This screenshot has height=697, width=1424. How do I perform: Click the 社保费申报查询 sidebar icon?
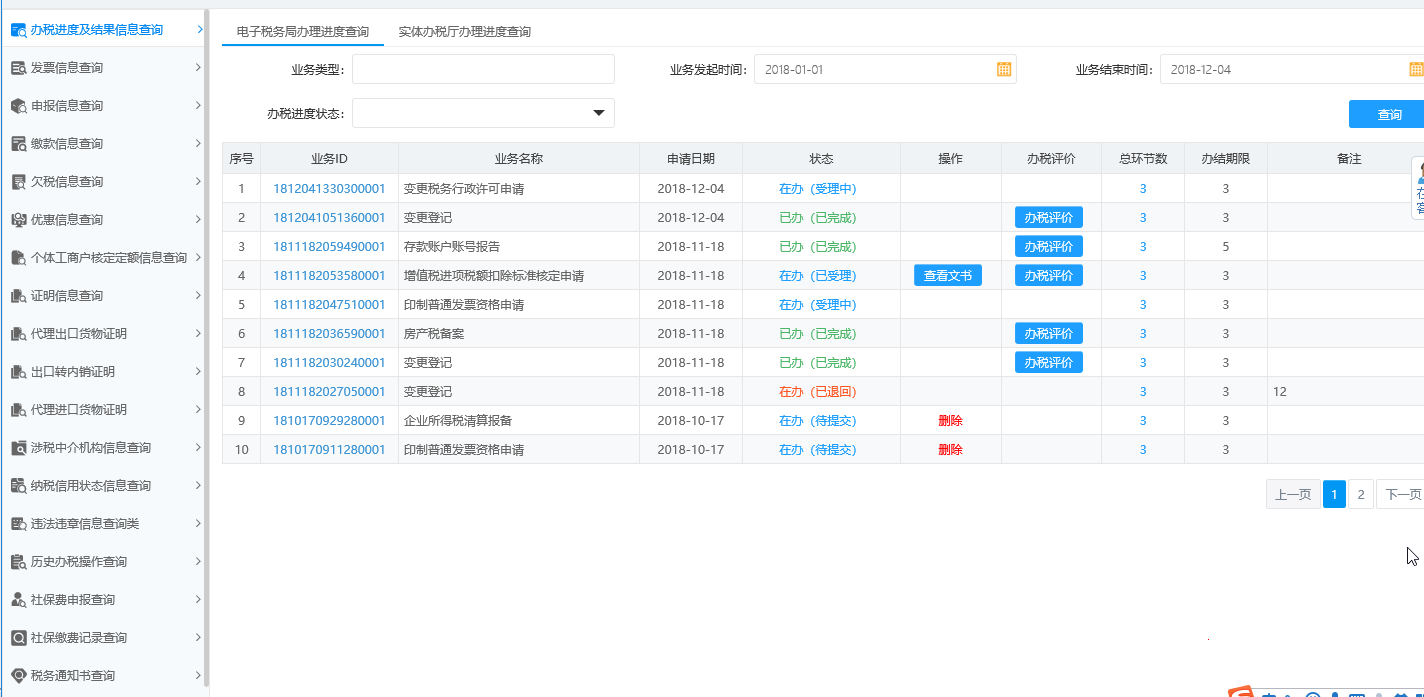tap(18, 600)
